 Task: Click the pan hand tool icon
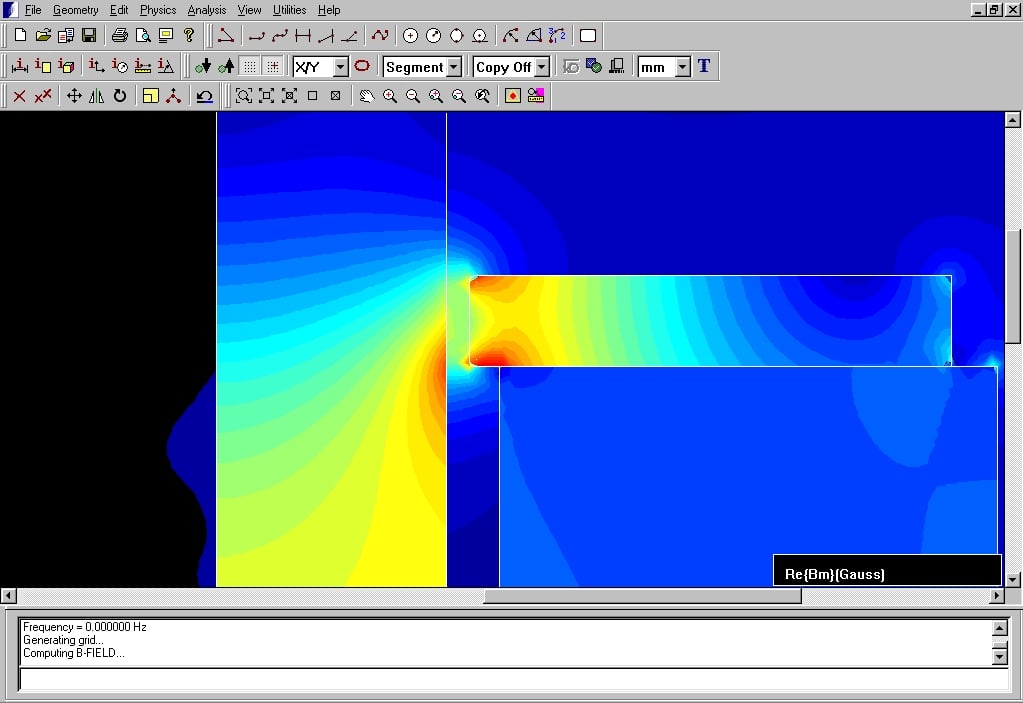coord(367,96)
